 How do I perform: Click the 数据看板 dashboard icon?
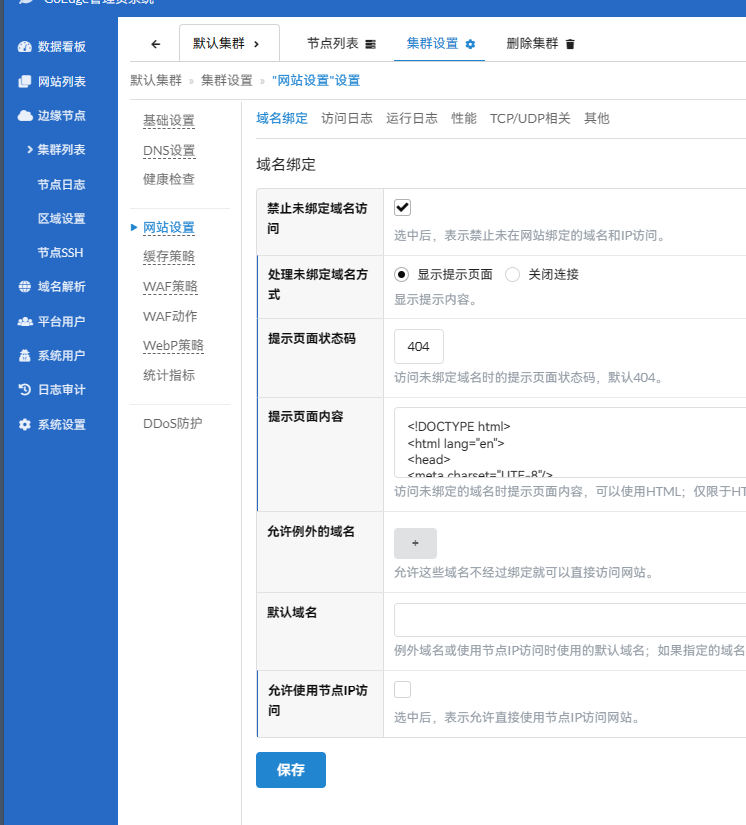tap(25, 47)
